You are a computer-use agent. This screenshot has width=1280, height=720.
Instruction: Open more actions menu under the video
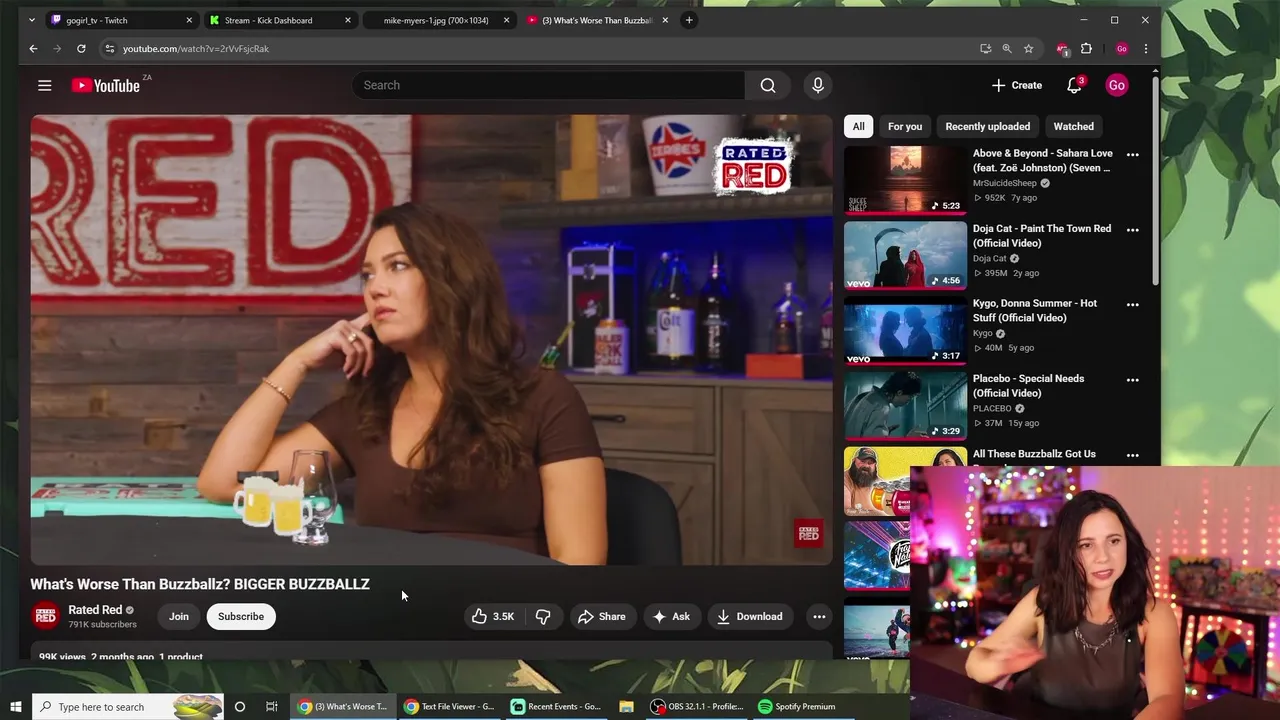819,616
